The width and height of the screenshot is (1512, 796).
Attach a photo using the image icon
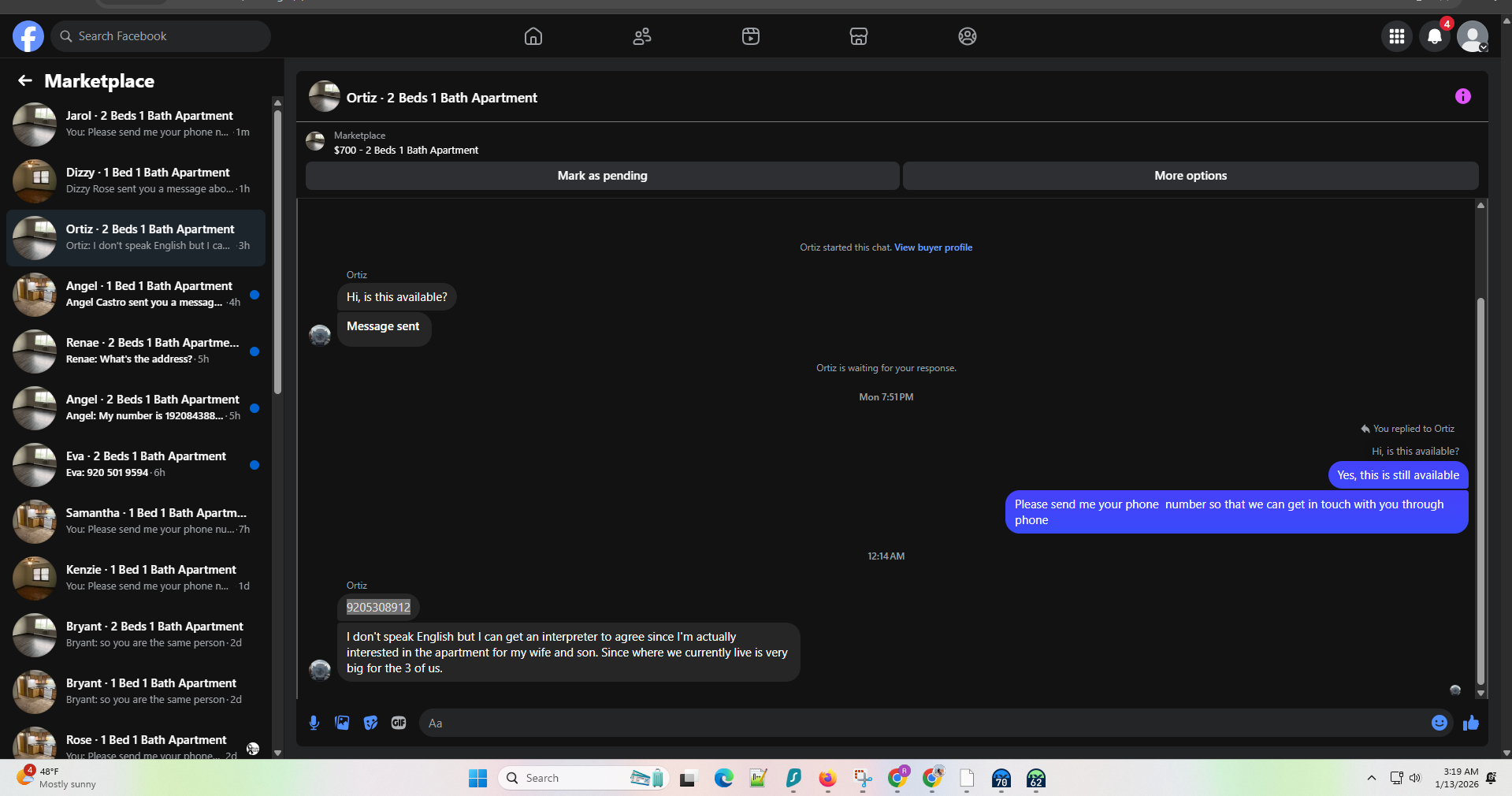[342, 723]
